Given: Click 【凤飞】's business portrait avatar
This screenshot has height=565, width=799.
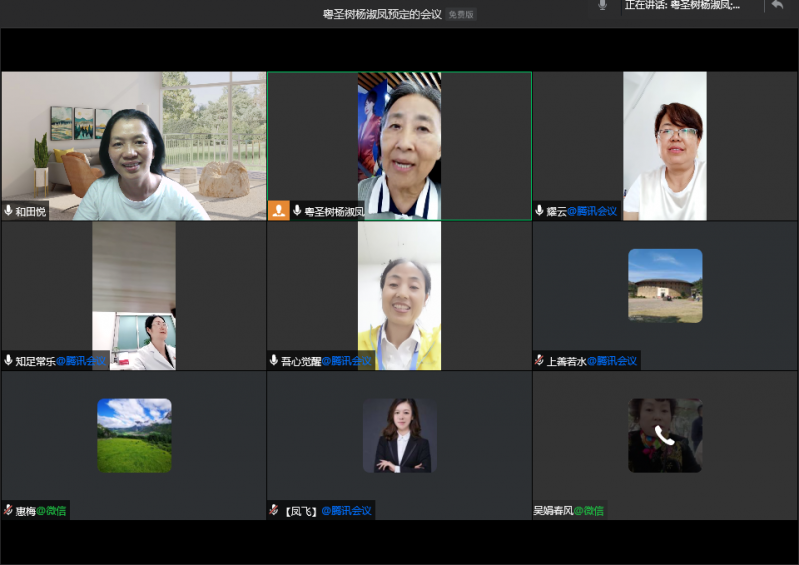Looking at the screenshot, I should (399, 435).
